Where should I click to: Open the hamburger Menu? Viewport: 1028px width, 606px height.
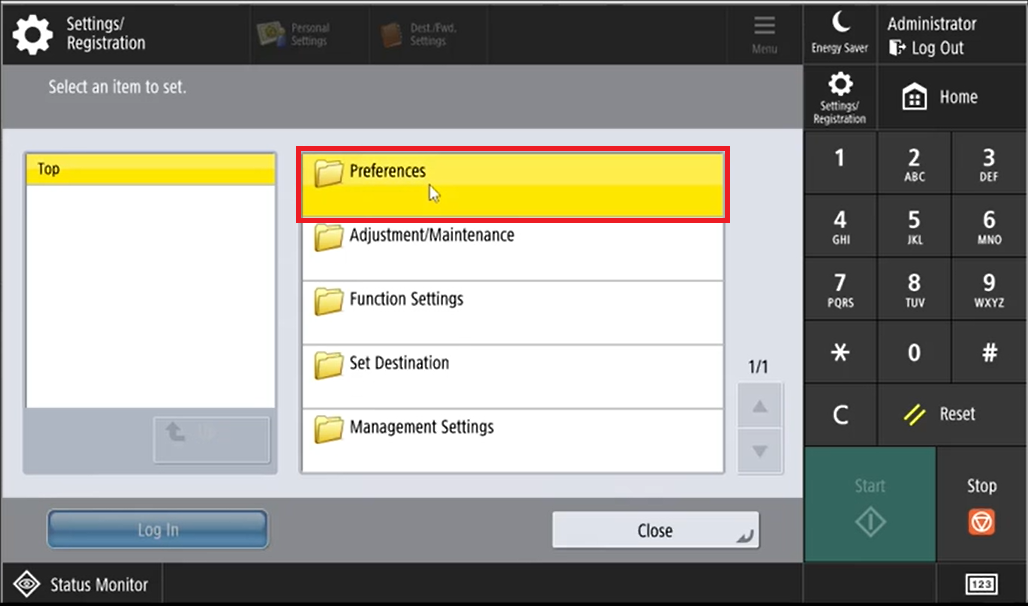(x=764, y=33)
